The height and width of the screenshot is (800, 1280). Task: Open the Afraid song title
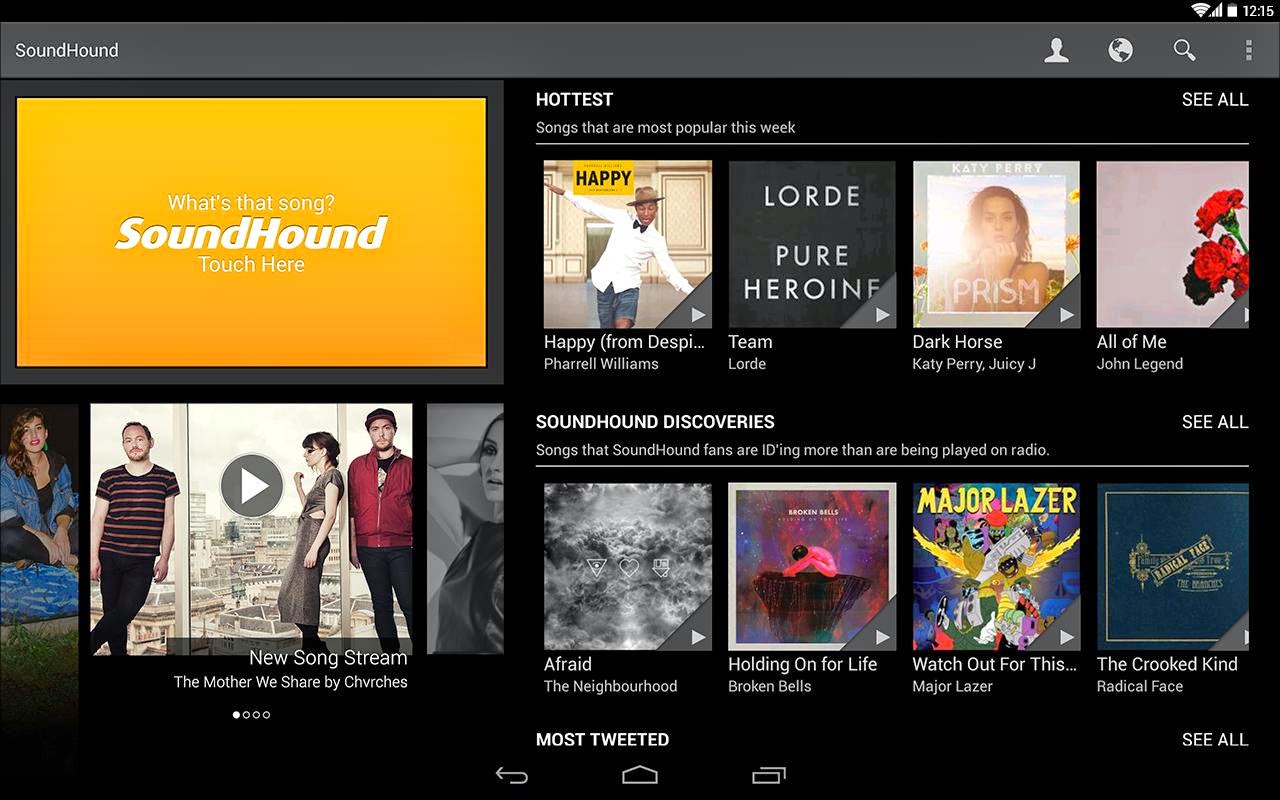[x=568, y=663]
